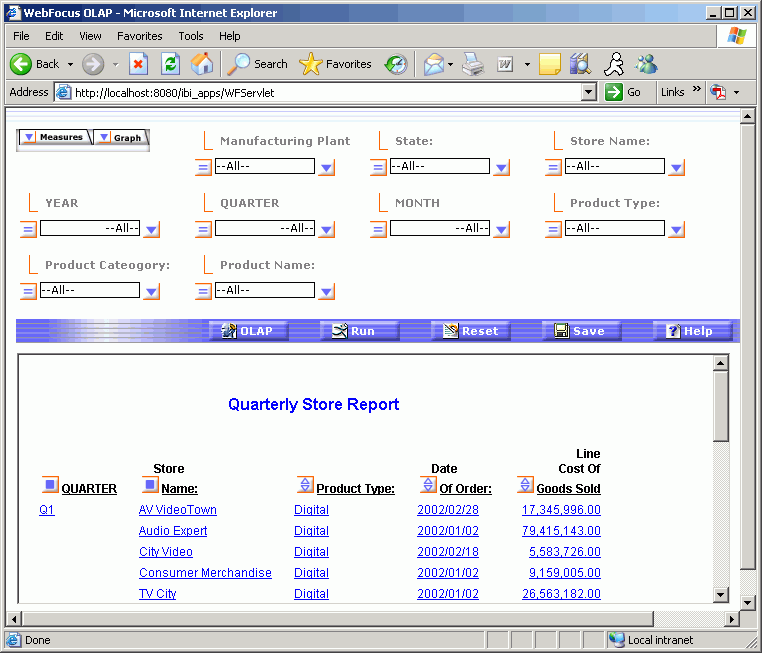
Task: Expand the Product Type filter dropdown arrow
Action: point(676,230)
